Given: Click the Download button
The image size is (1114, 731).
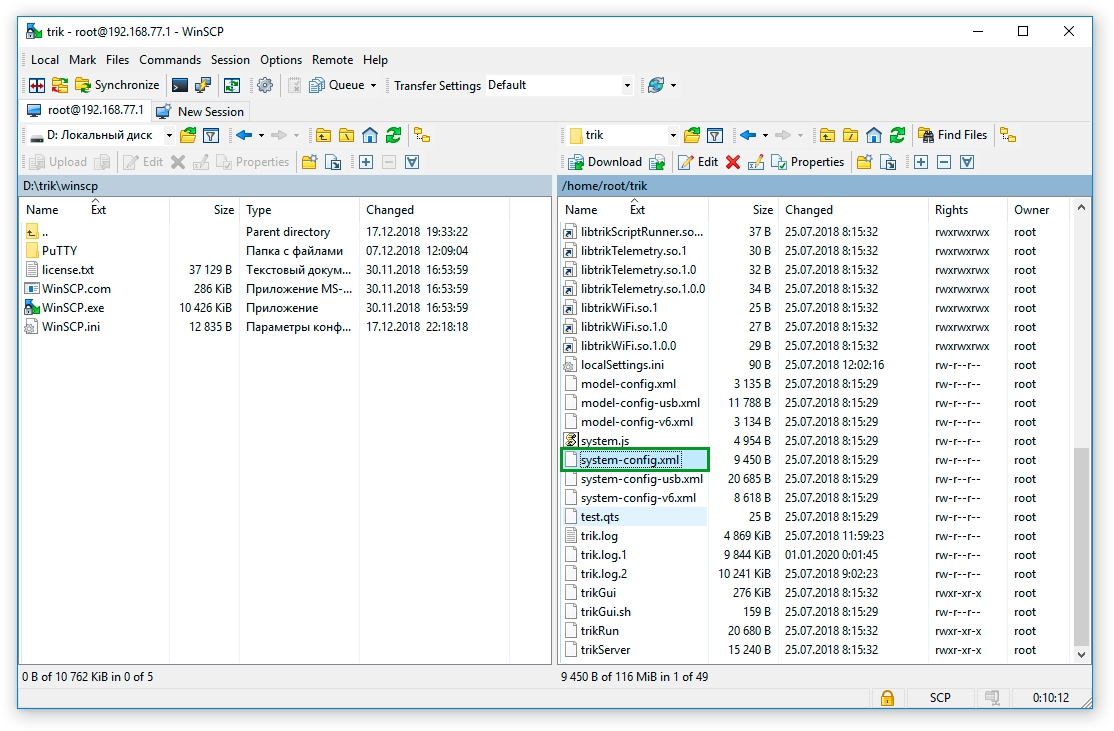Looking at the screenshot, I should (x=605, y=162).
